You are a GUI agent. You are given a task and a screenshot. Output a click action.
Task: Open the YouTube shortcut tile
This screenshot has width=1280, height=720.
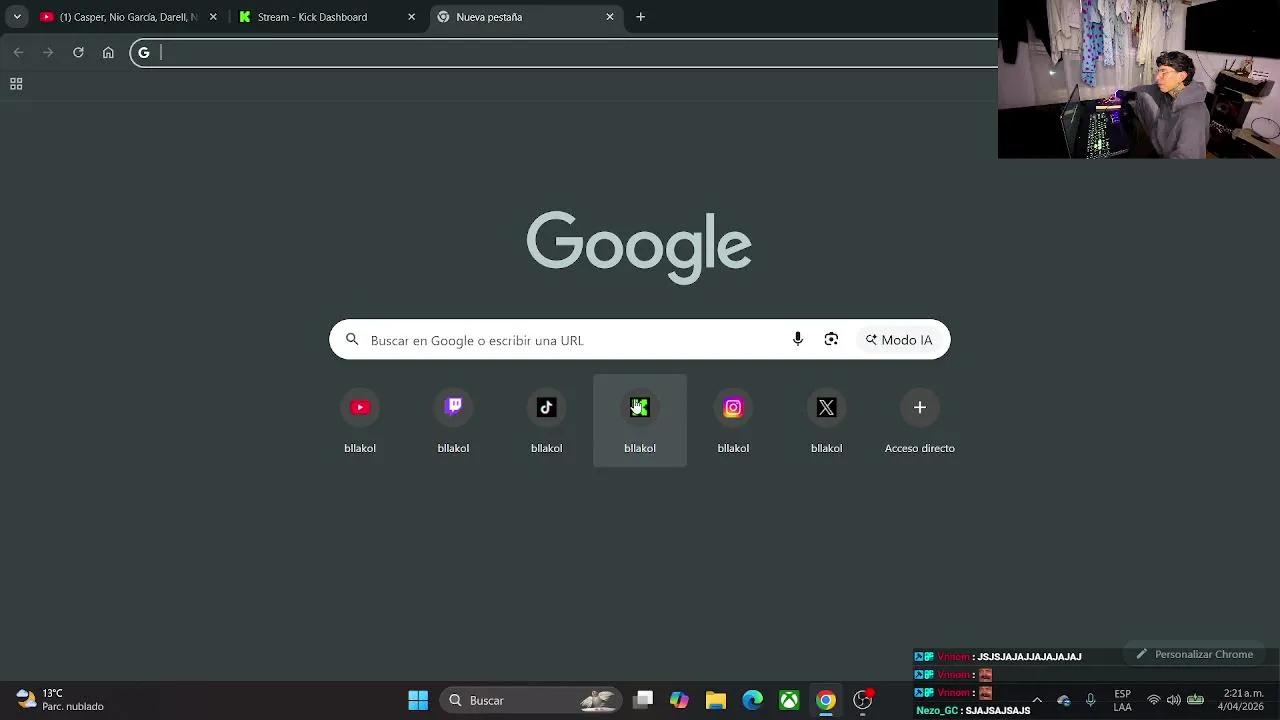[x=360, y=420]
